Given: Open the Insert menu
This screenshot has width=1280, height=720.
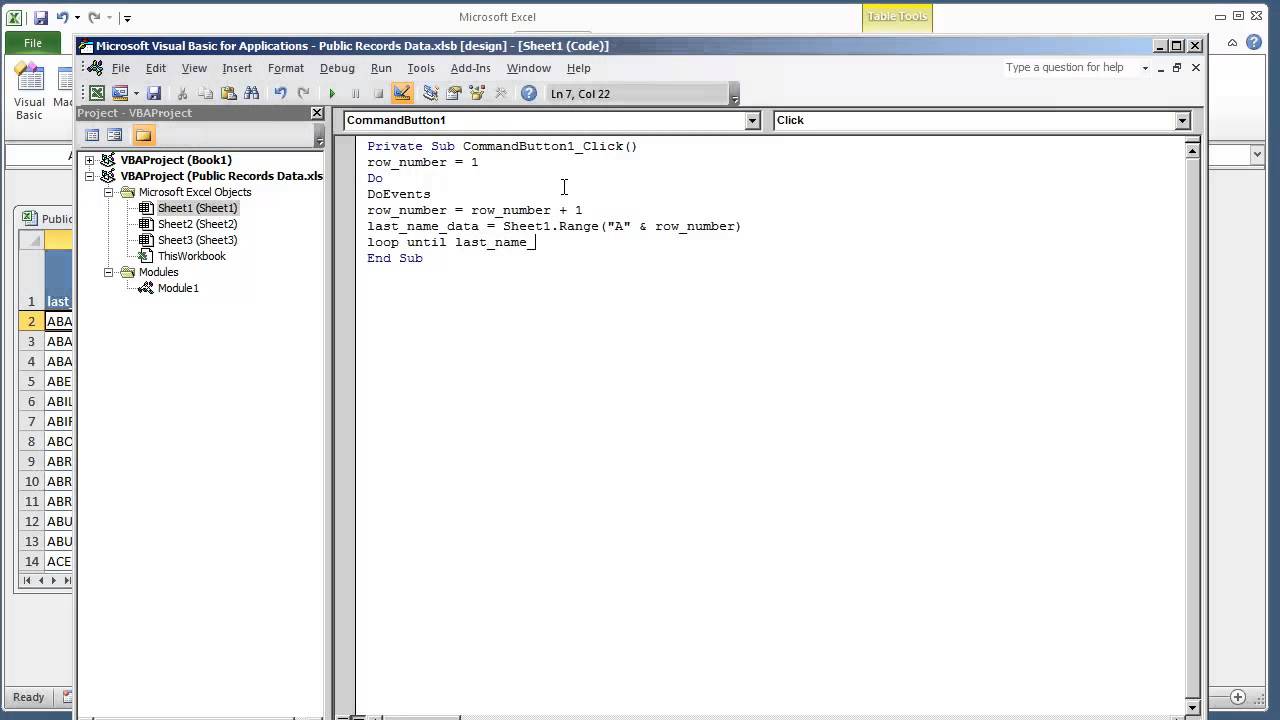Looking at the screenshot, I should coord(237,68).
